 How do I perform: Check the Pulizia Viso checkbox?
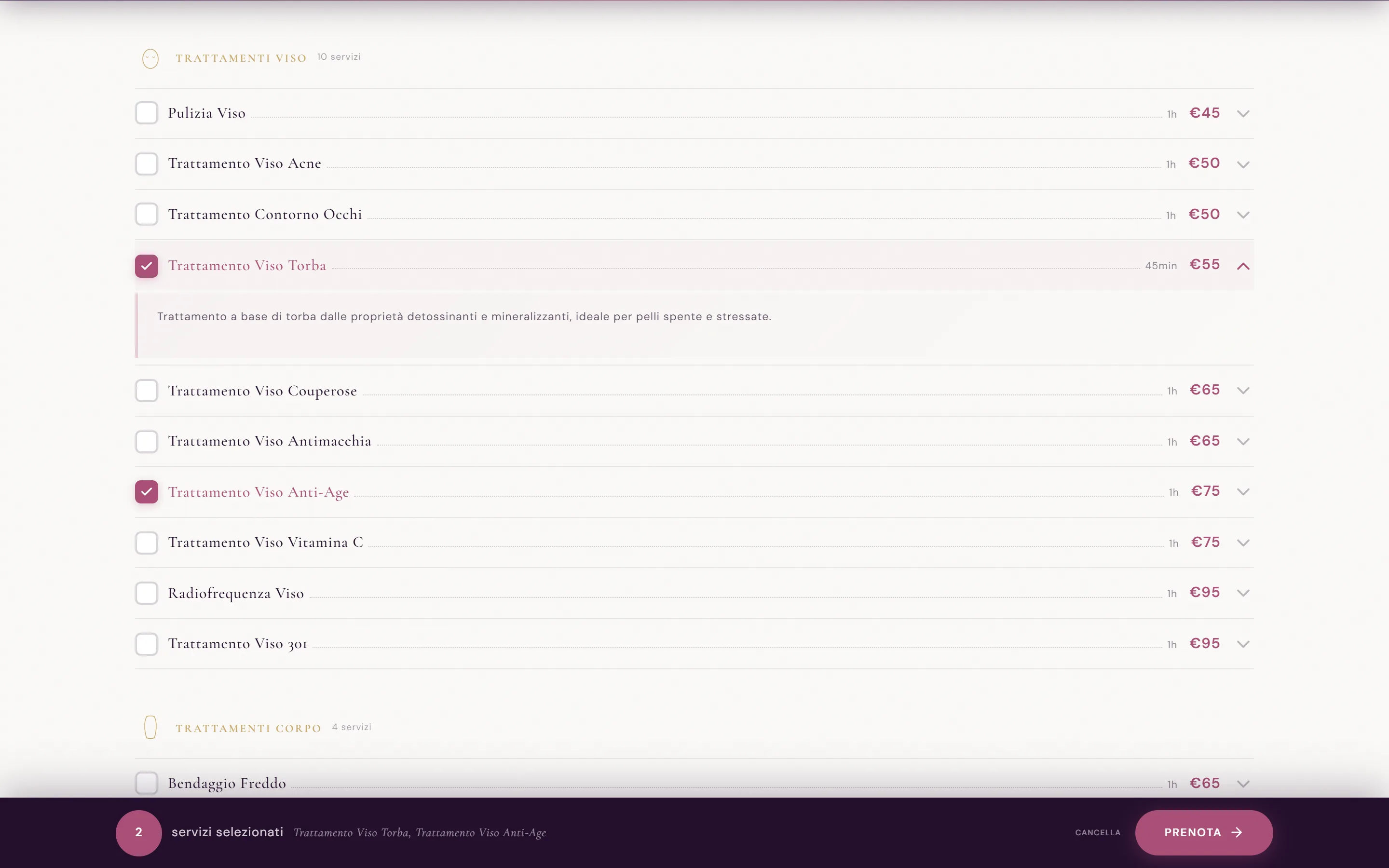(146, 113)
